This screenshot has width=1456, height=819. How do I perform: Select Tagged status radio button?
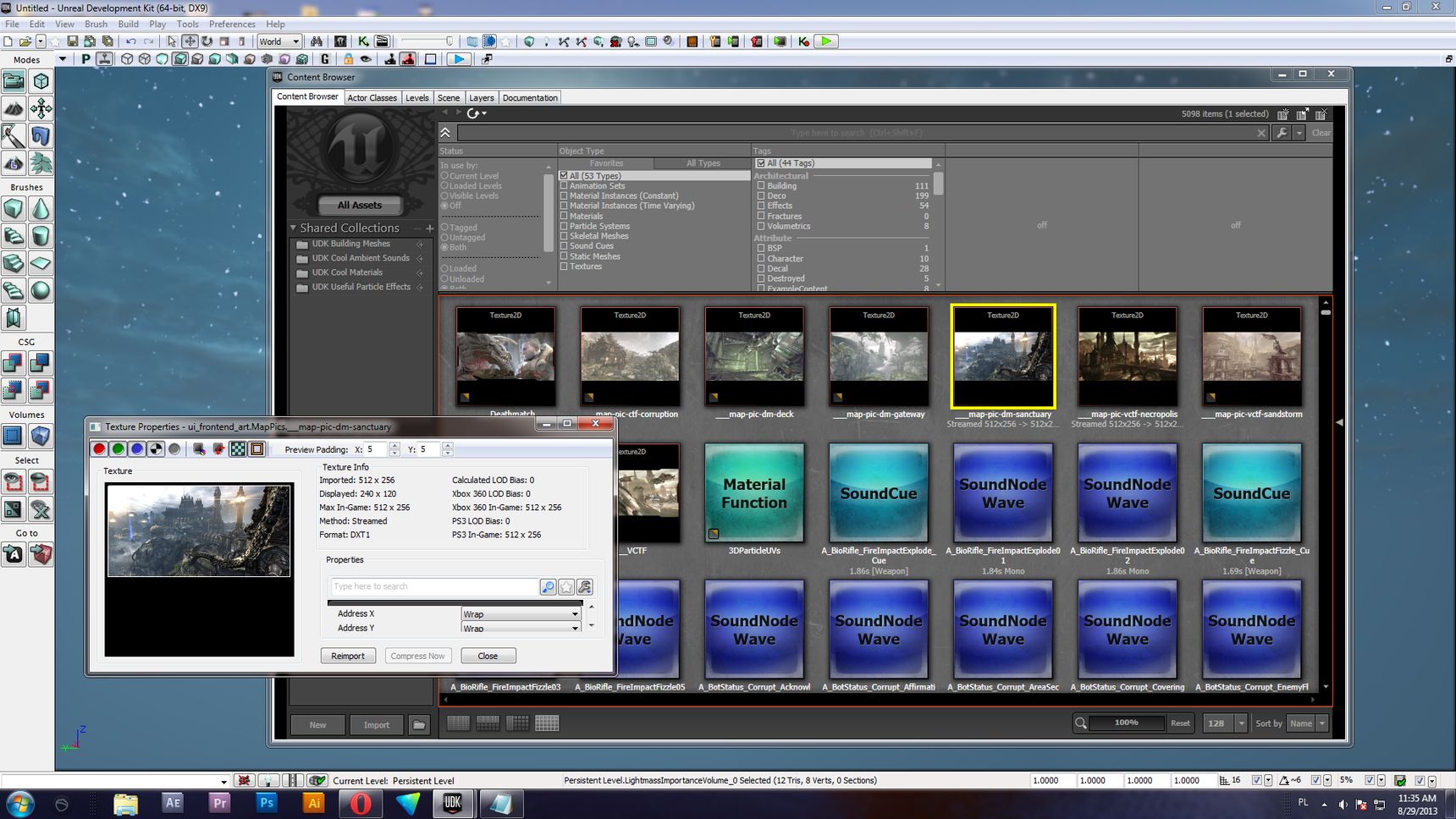point(444,228)
